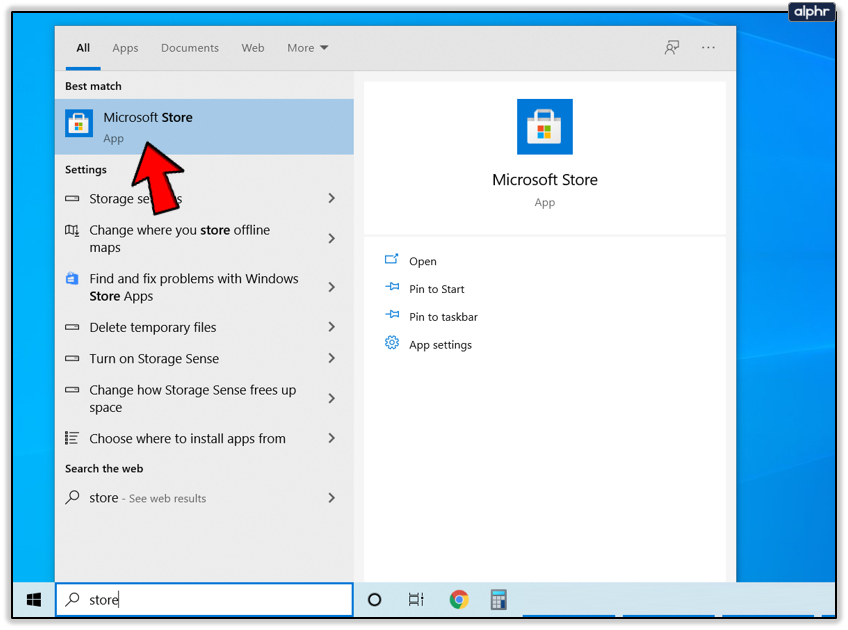Open Task View from the taskbar
This screenshot has height=630, width=848.
click(416, 600)
